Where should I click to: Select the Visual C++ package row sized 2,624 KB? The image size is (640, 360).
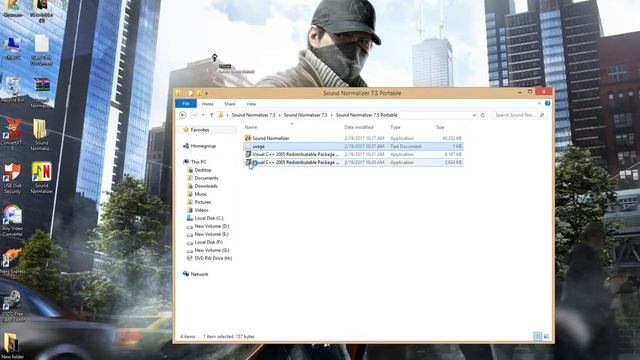click(x=353, y=162)
